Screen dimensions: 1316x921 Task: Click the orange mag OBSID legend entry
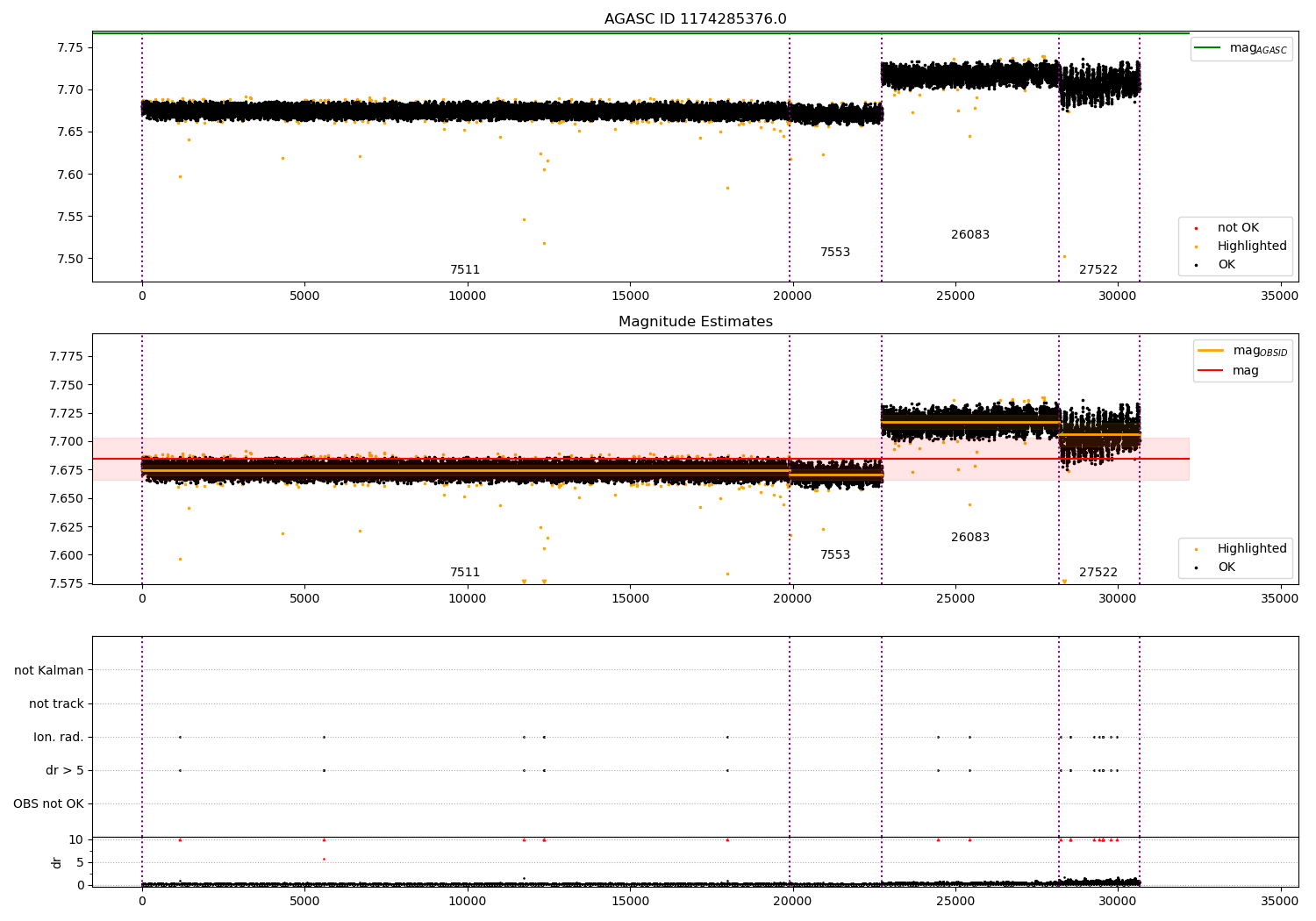coord(1242,351)
